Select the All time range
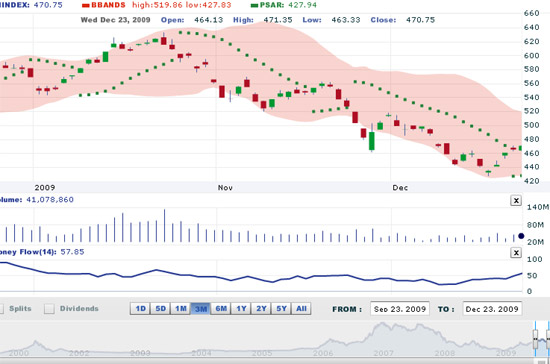Screen dimensions: 550x364 point(301,309)
